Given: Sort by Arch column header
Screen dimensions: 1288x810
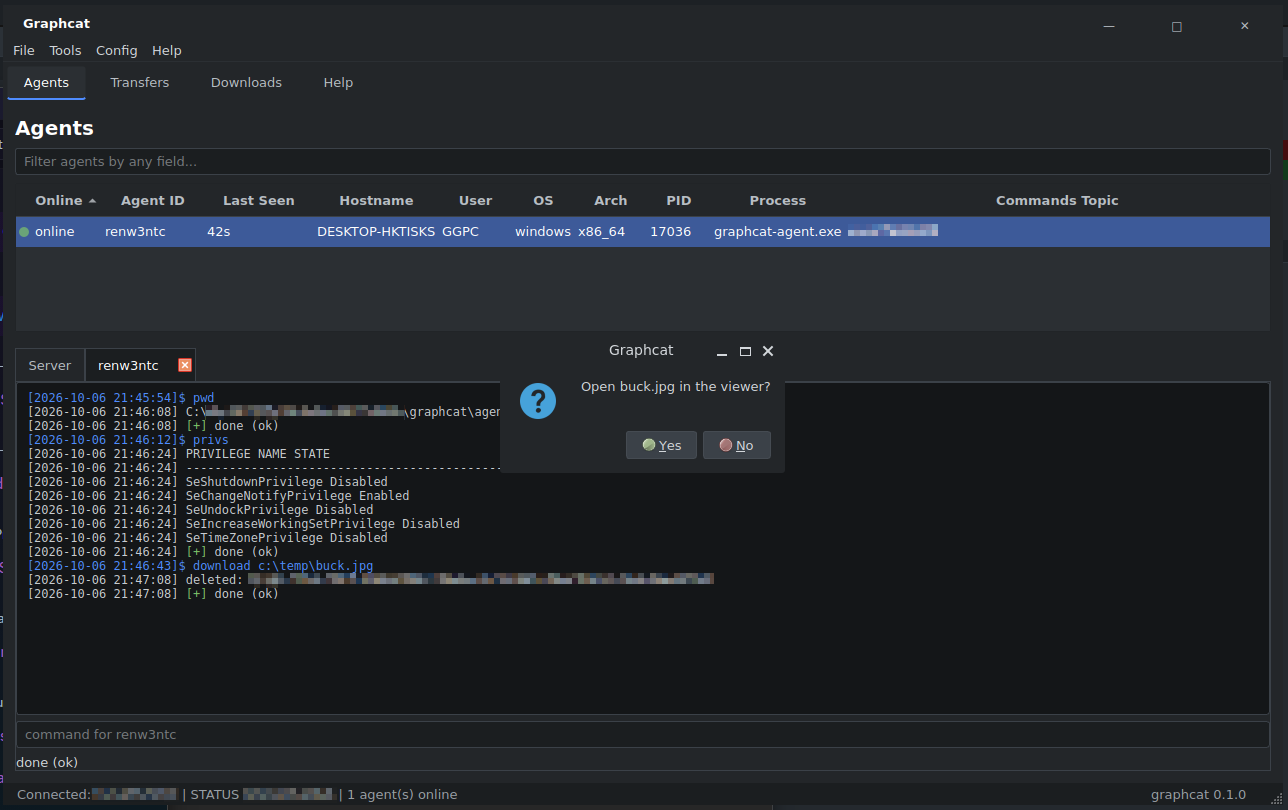Looking at the screenshot, I should coord(611,201).
